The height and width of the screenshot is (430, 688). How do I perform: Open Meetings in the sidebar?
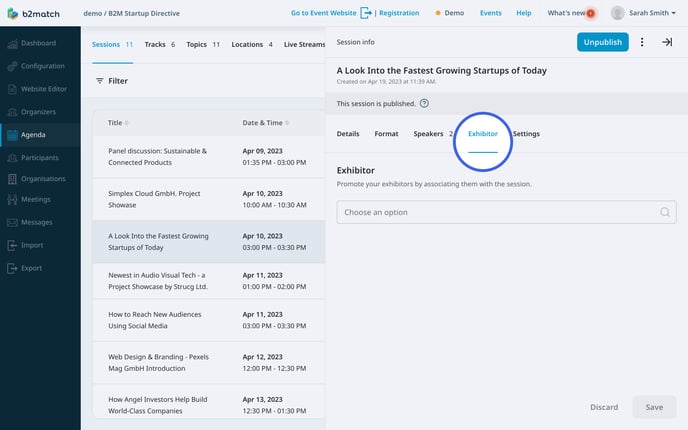point(36,199)
